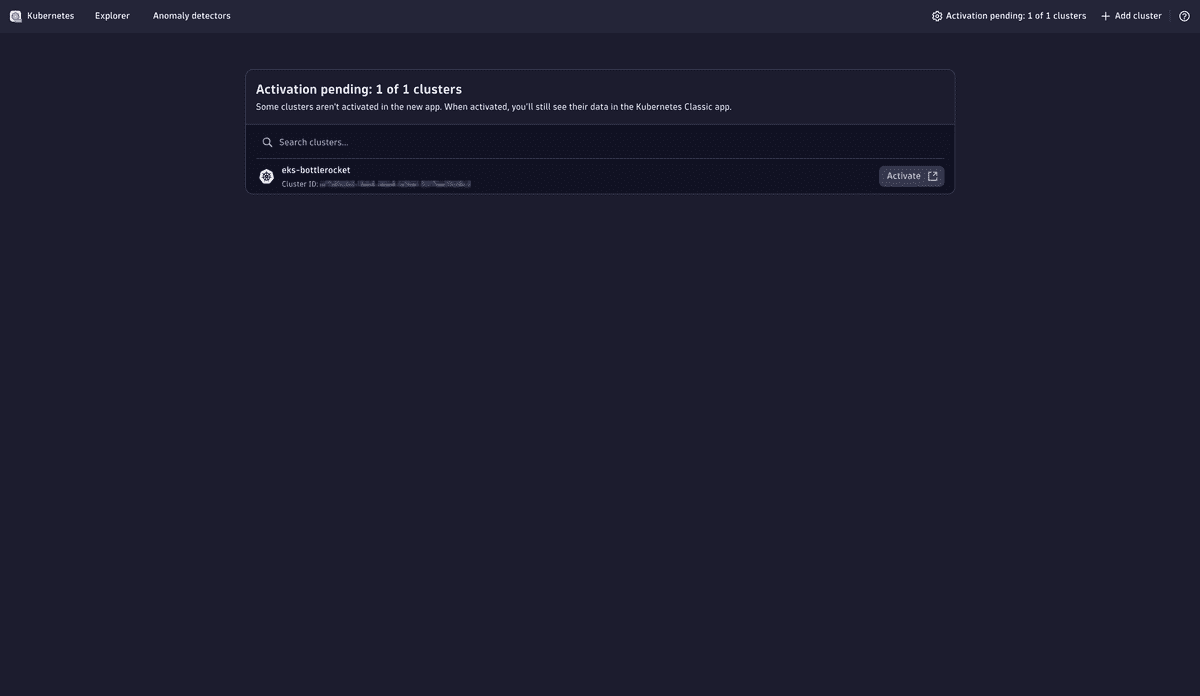Click the magnifier icon in cluster search
Image resolution: width=1200 pixels, height=696 pixels.
[267, 142]
